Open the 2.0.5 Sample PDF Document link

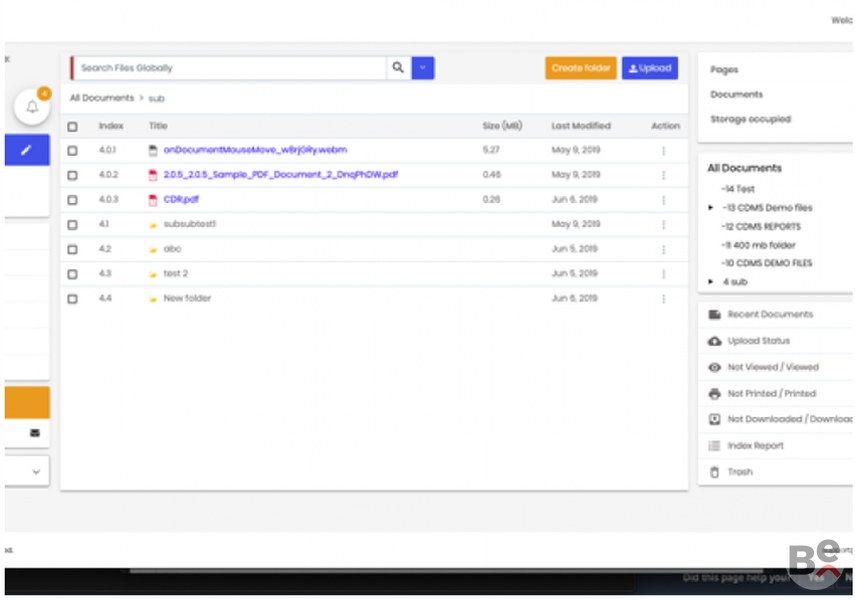coord(281,175)
